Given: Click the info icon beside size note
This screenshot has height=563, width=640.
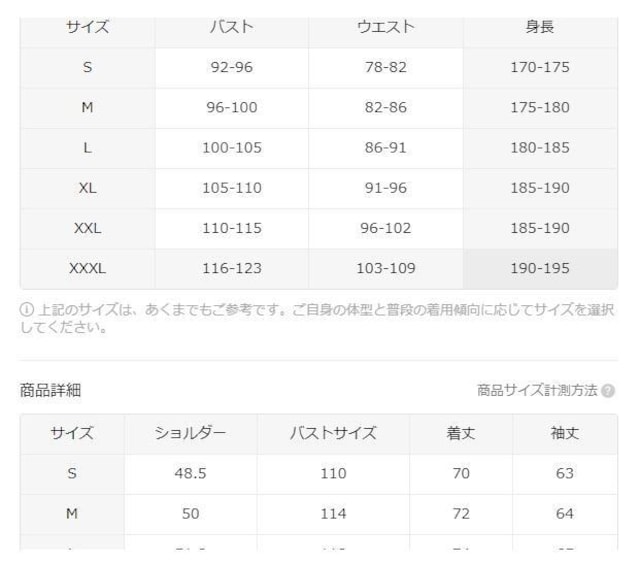Looking at the screenshot, I should [x=27, y=309].
